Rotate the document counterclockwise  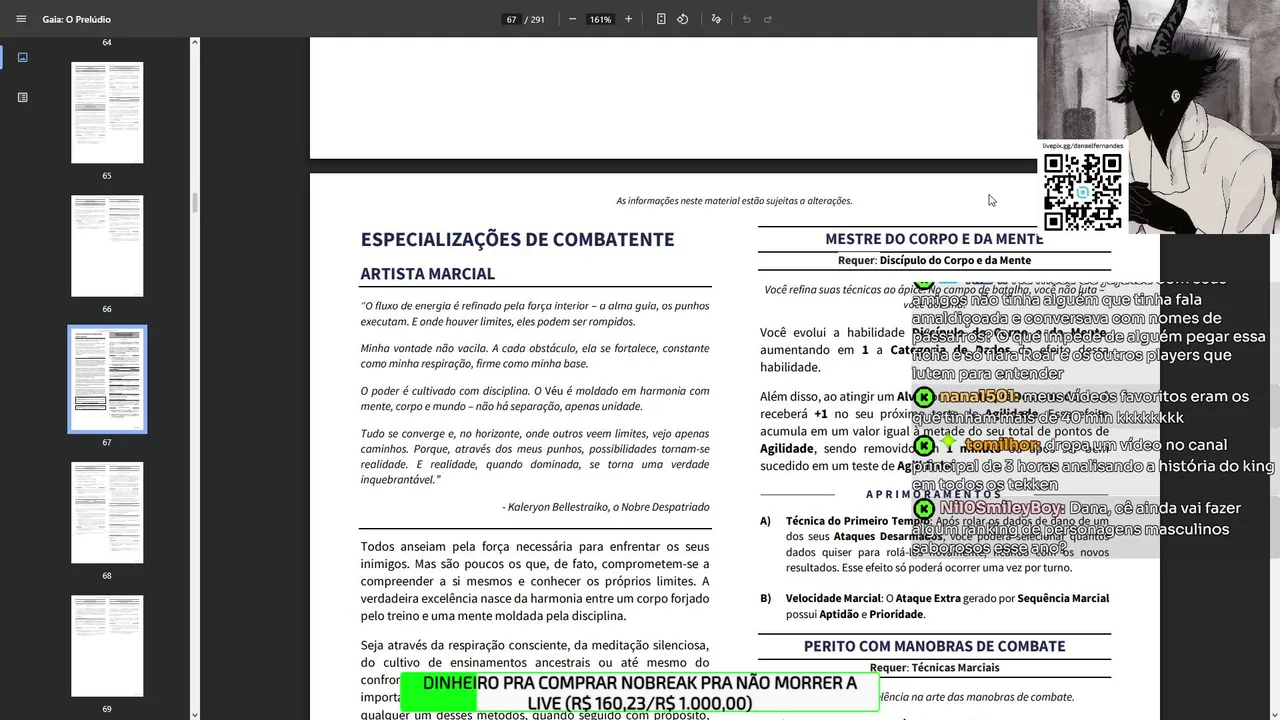(683, 19)
